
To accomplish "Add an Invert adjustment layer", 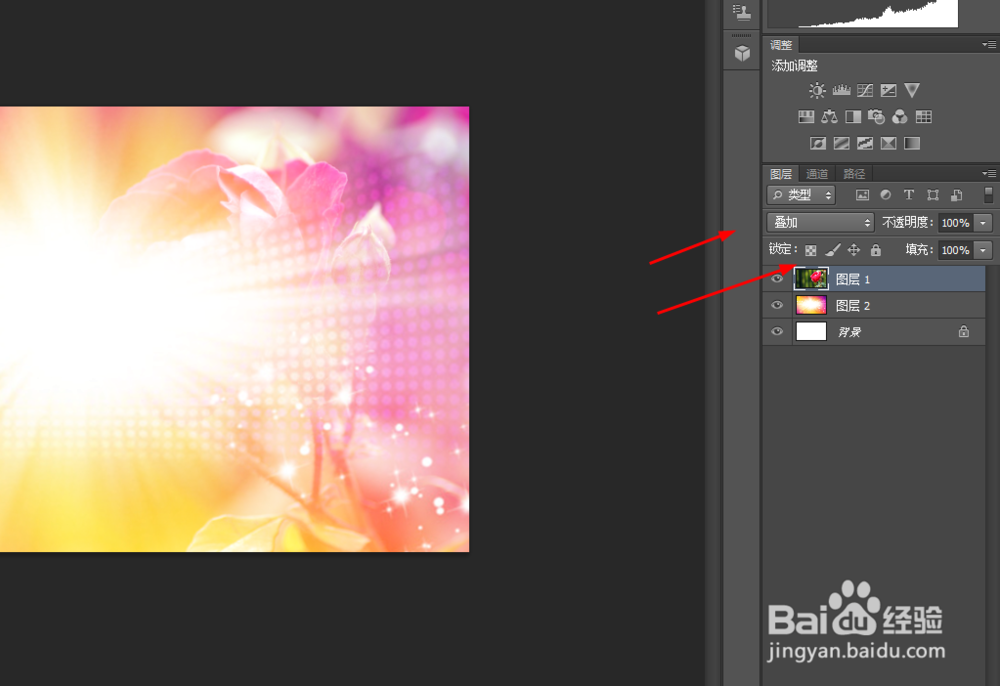I will tap(818, 143).
